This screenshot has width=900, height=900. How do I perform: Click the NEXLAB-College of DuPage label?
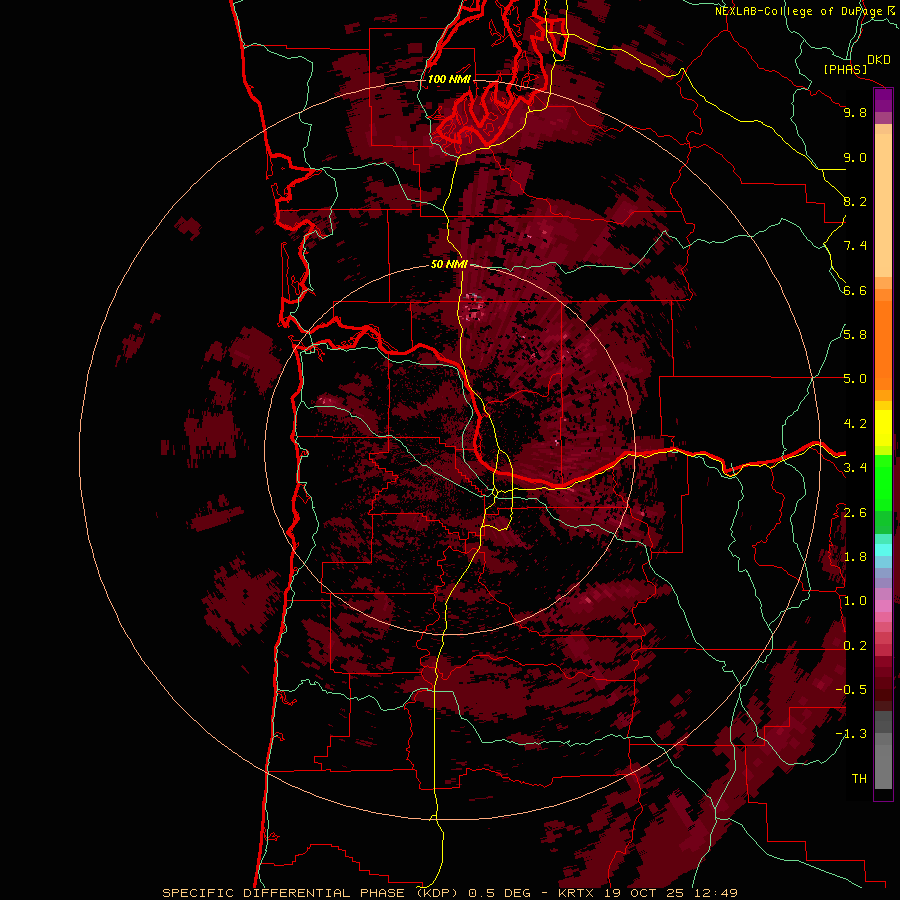[x=801, y=11]
